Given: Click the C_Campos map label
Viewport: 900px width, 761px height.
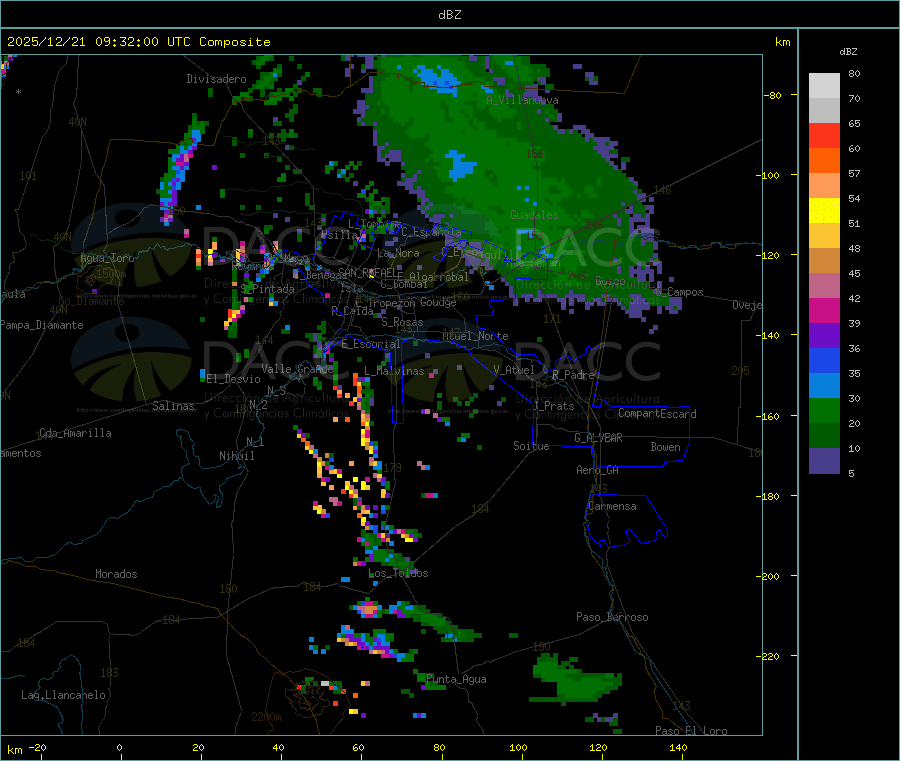Looking at the screenshot, I should (679, 292).
